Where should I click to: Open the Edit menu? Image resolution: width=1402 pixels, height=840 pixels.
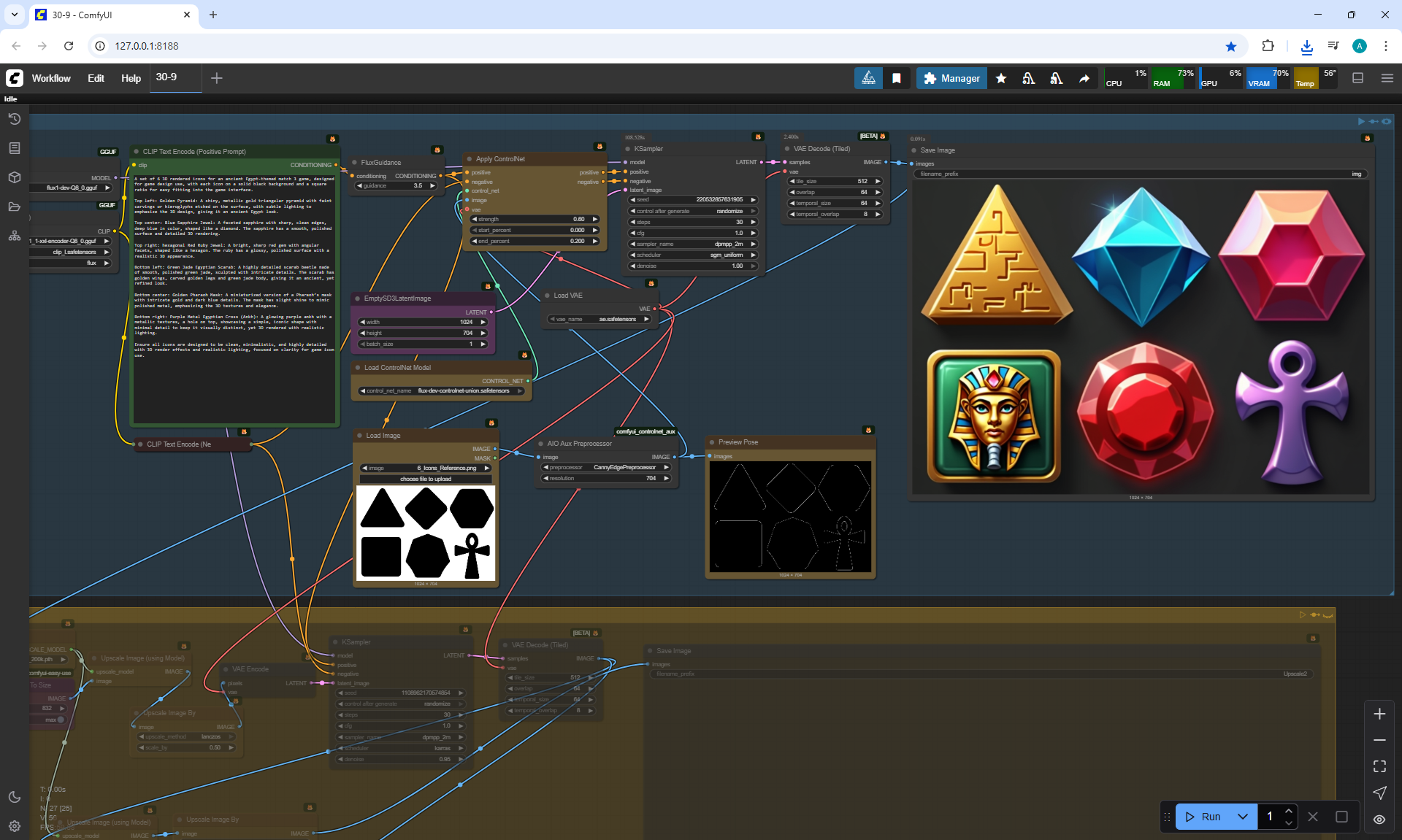point(96,78)
